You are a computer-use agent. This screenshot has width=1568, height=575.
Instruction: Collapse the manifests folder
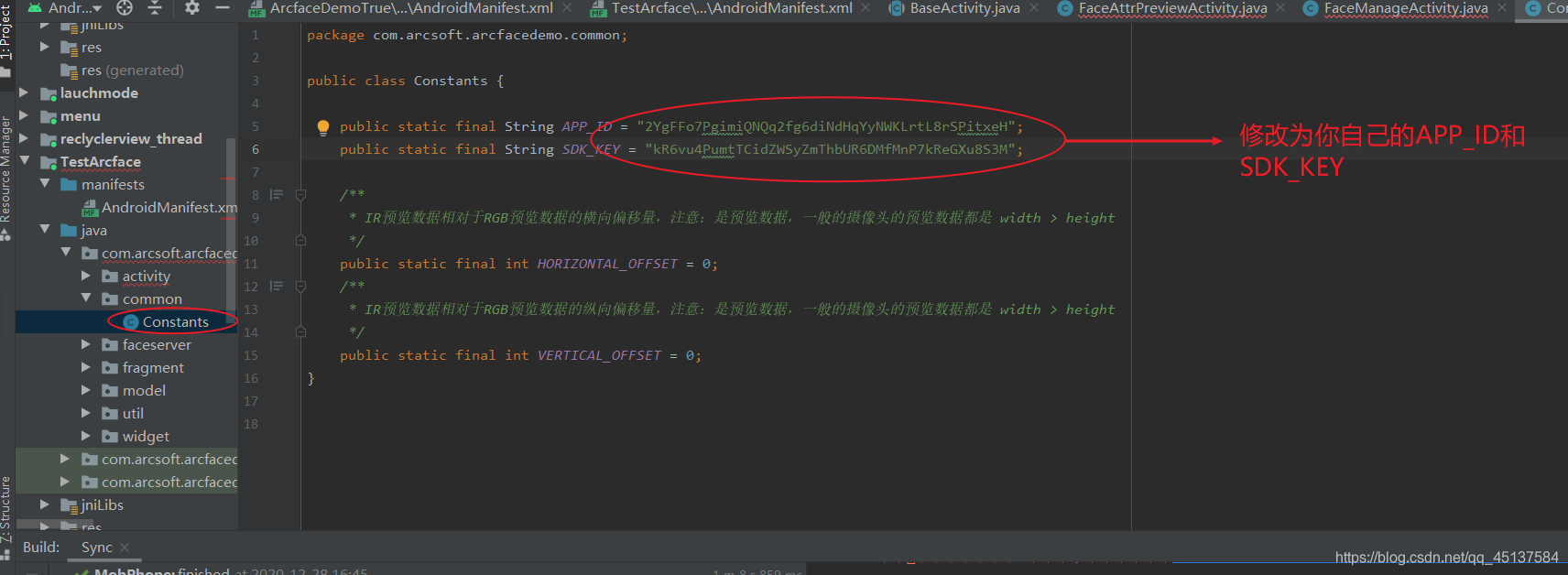coord(45,185)
